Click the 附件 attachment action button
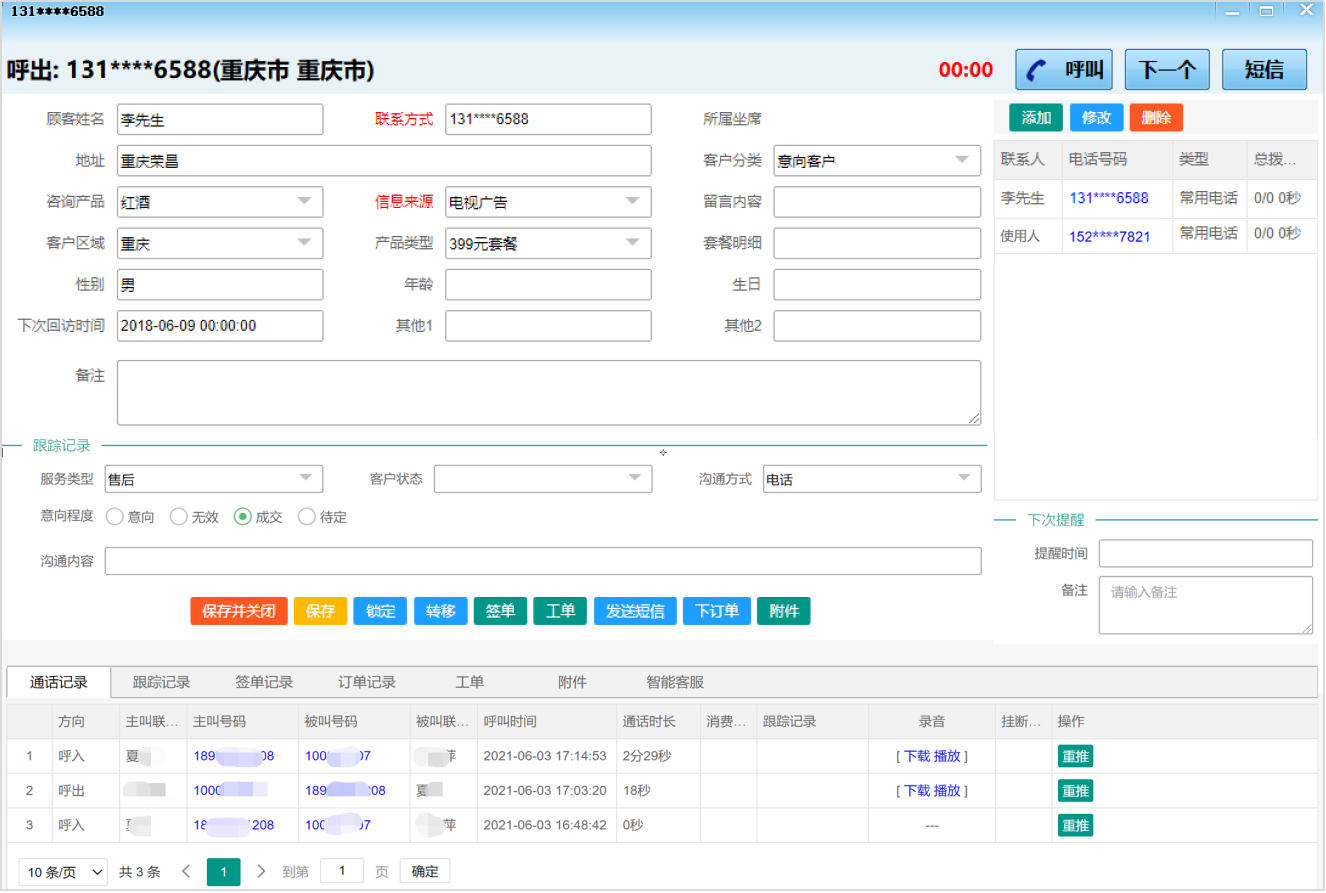 click(x=784, y=611)
